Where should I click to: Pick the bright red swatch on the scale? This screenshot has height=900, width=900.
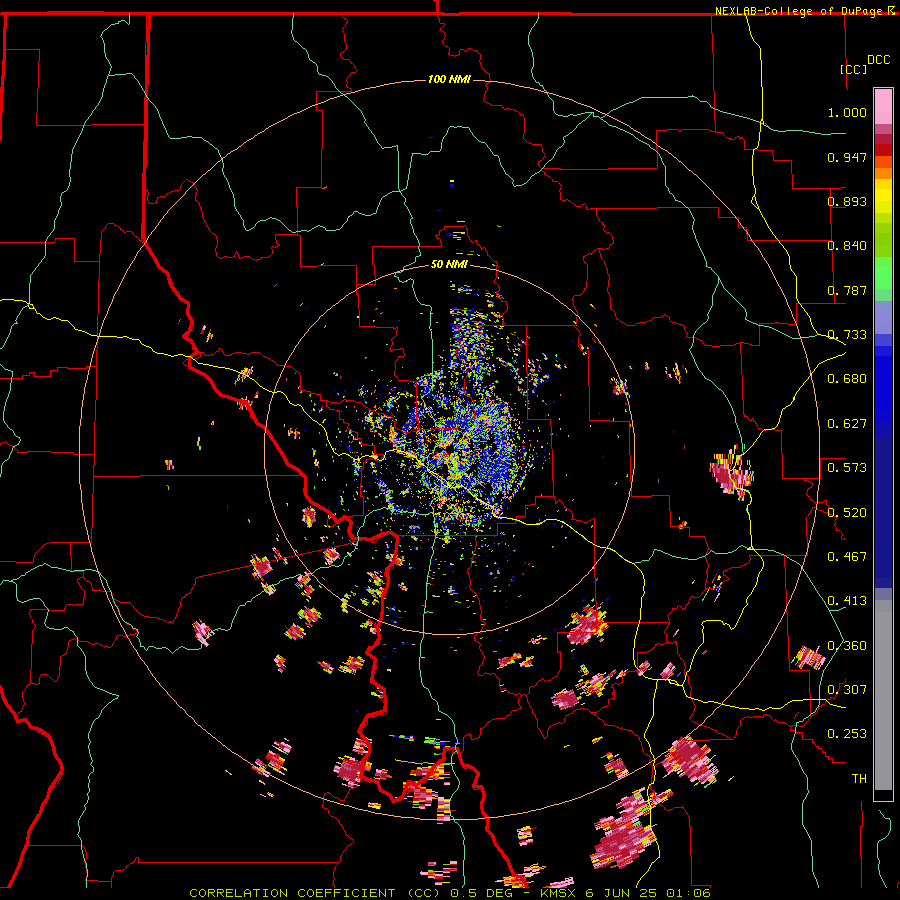click(x=883, y=150)
